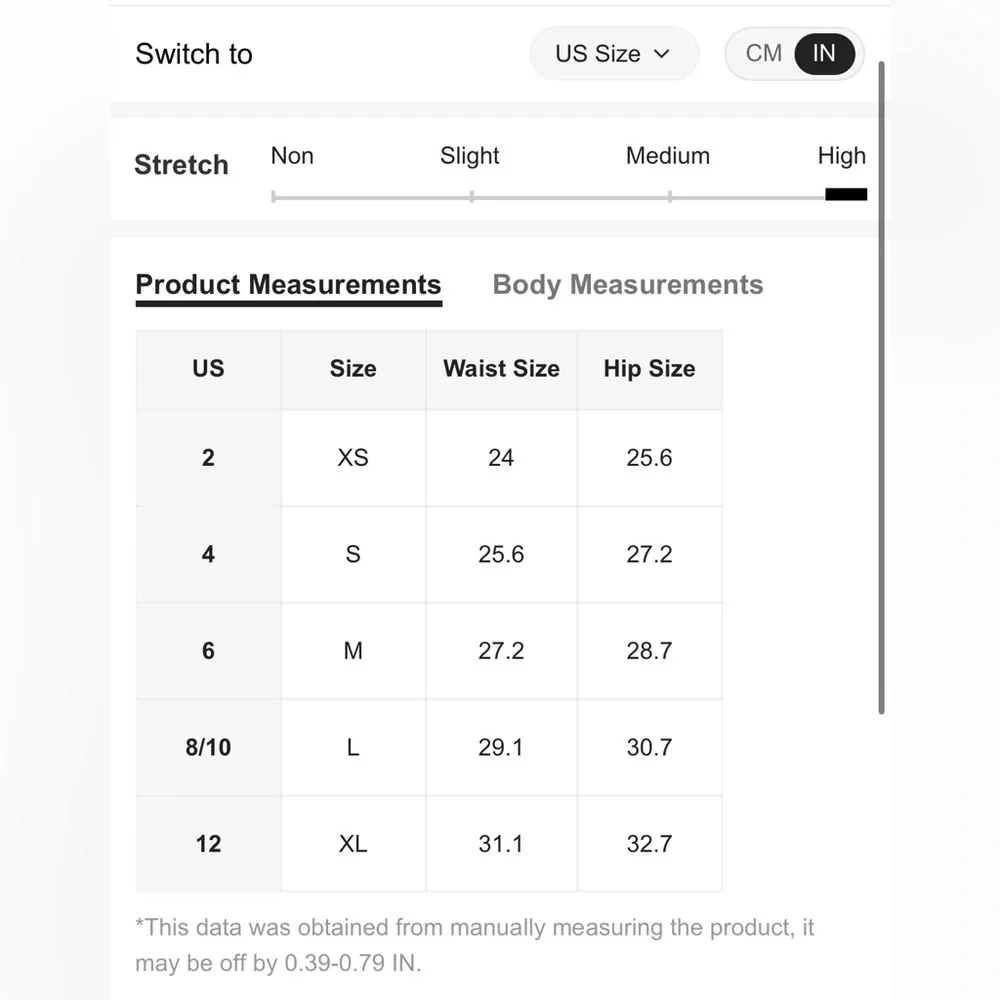Click the US 12 row header
This screenshot has height=1000, width=1000.
pyautogui.click(x=208, y=844)
